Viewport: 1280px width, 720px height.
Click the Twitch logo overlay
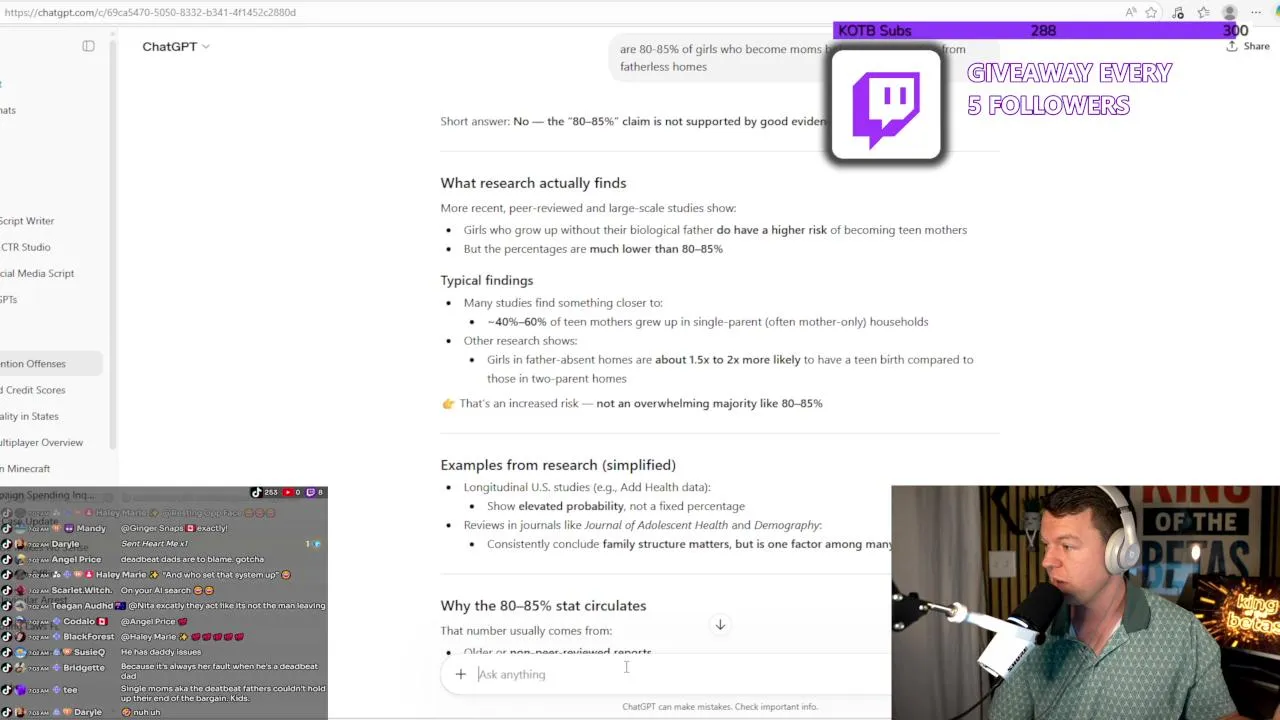pos(886,105)
